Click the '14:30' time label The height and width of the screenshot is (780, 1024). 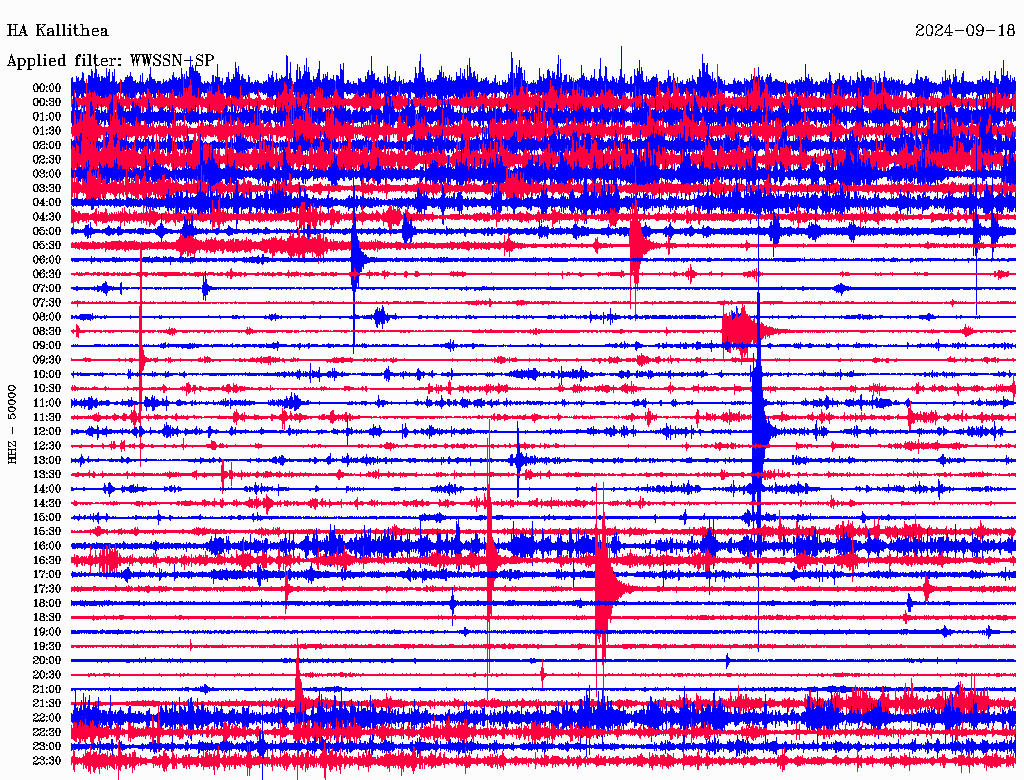point(47,503)
